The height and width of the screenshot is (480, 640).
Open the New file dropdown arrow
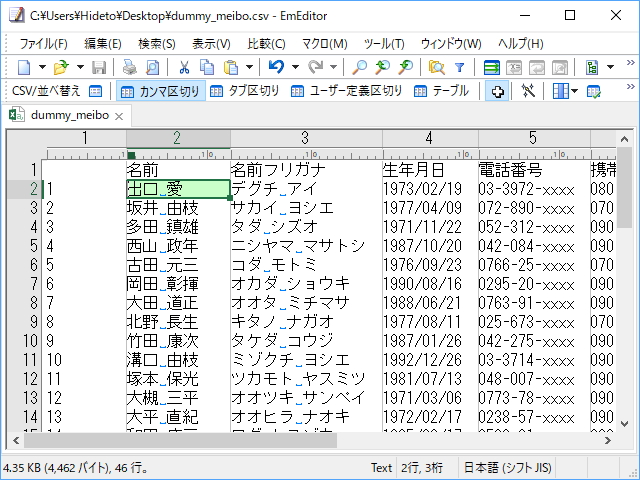coord(42,67)
